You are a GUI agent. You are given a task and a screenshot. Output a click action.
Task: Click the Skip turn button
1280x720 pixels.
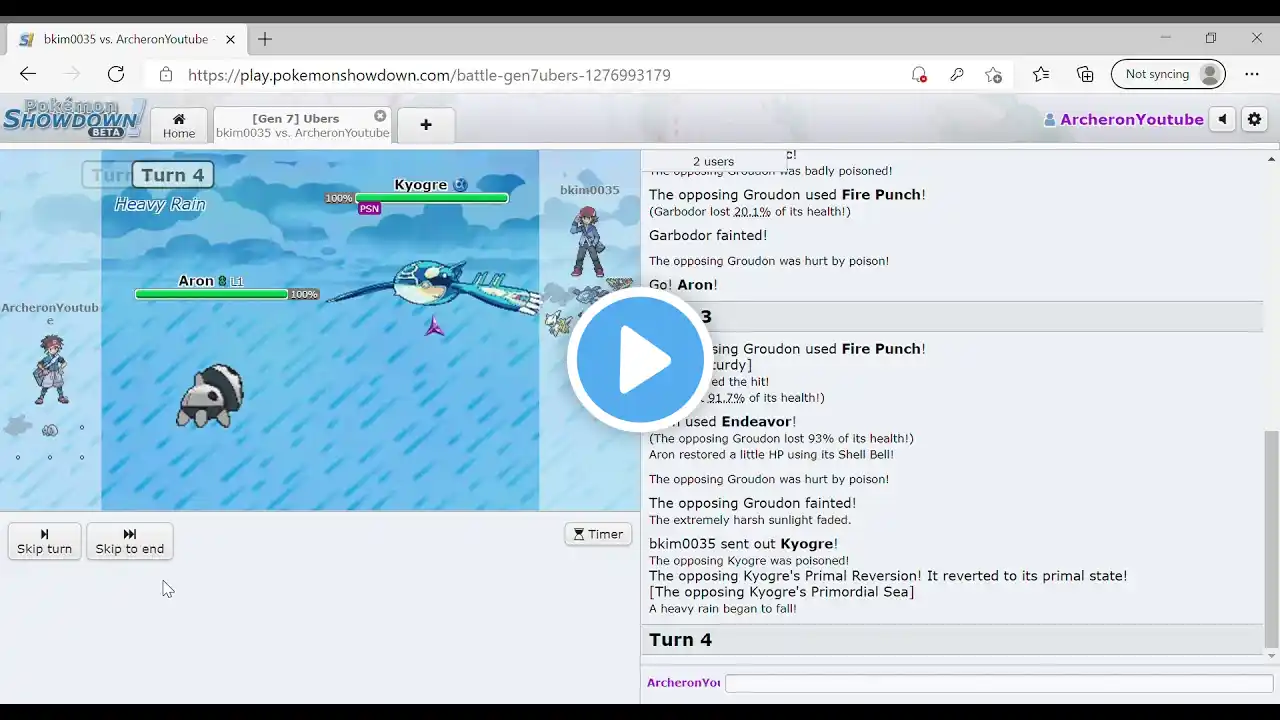click(45, 541)
